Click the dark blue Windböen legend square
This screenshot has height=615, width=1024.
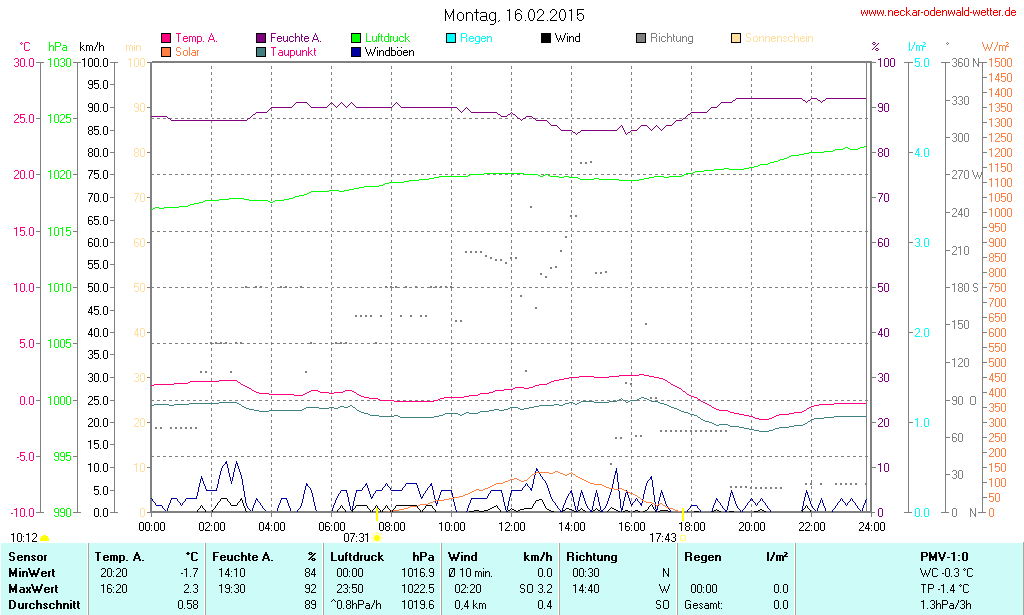click(356, 51)
